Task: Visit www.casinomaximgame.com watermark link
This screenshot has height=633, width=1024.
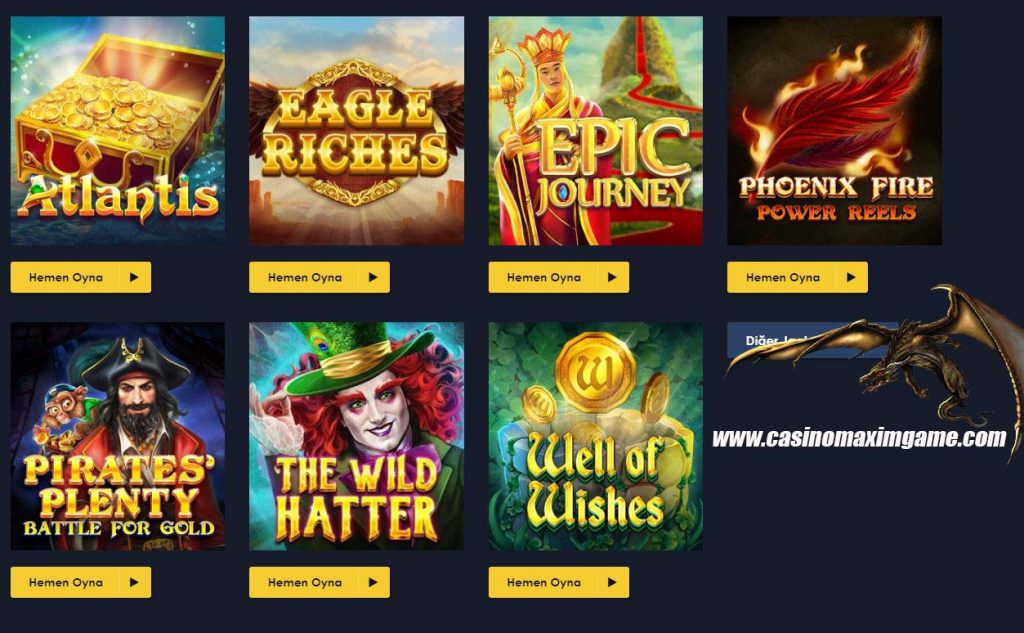Action: pos(859,438)
